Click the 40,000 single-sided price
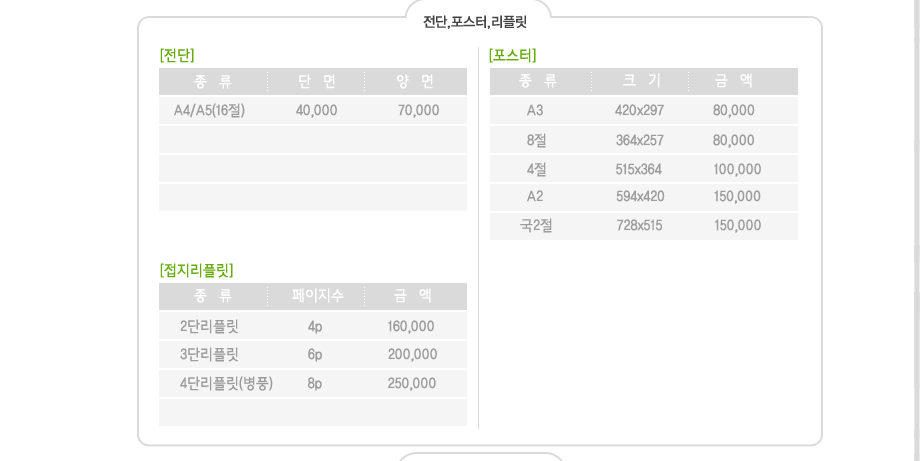This screenshot has width=920, height=461. [316, 110]
